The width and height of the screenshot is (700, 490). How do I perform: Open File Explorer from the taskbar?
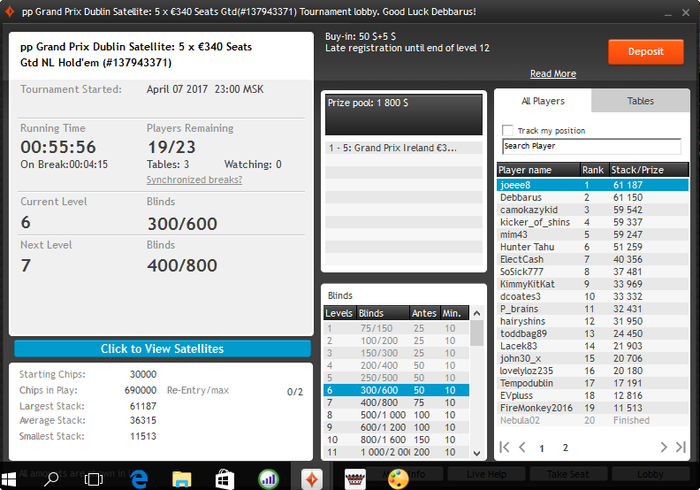pos(182,479)
